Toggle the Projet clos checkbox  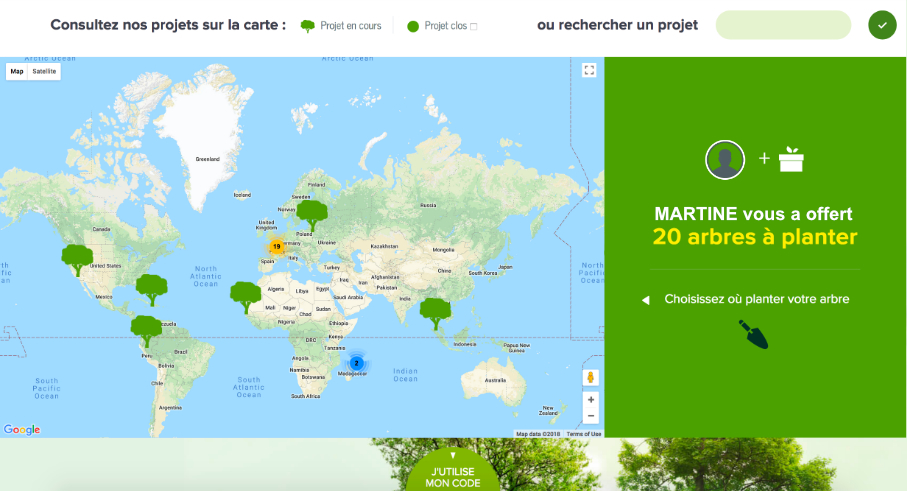point(473,27)
